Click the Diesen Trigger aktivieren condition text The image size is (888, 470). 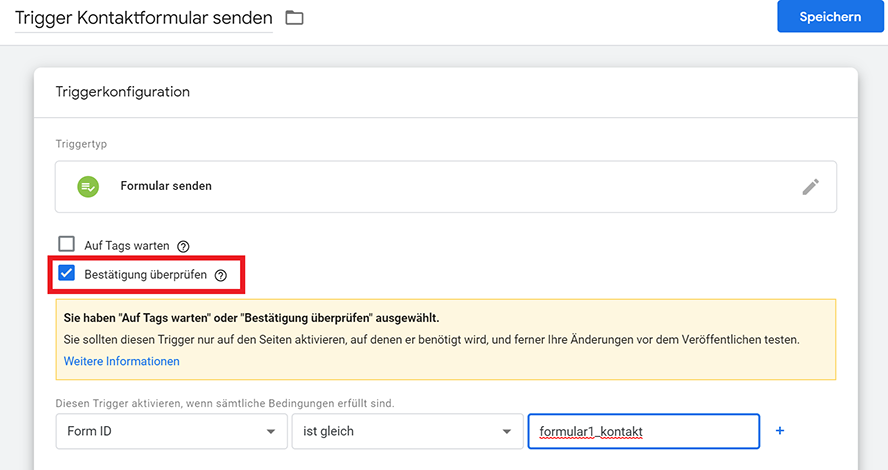[225, 403]
